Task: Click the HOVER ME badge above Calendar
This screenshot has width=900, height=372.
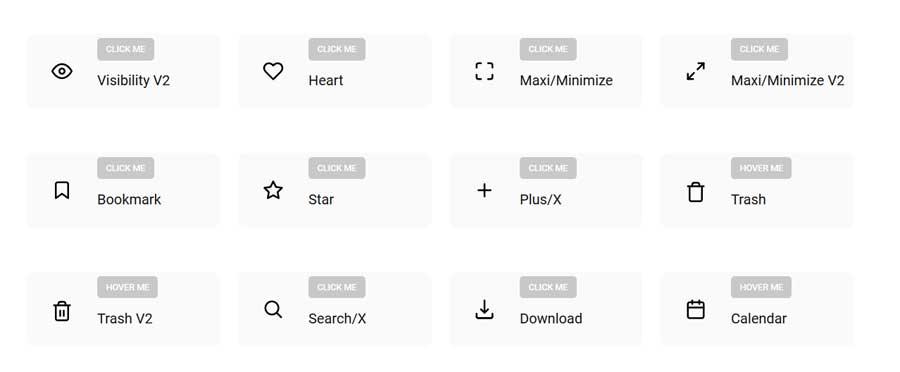Action: pyautogui.click(x=761, y=287)
